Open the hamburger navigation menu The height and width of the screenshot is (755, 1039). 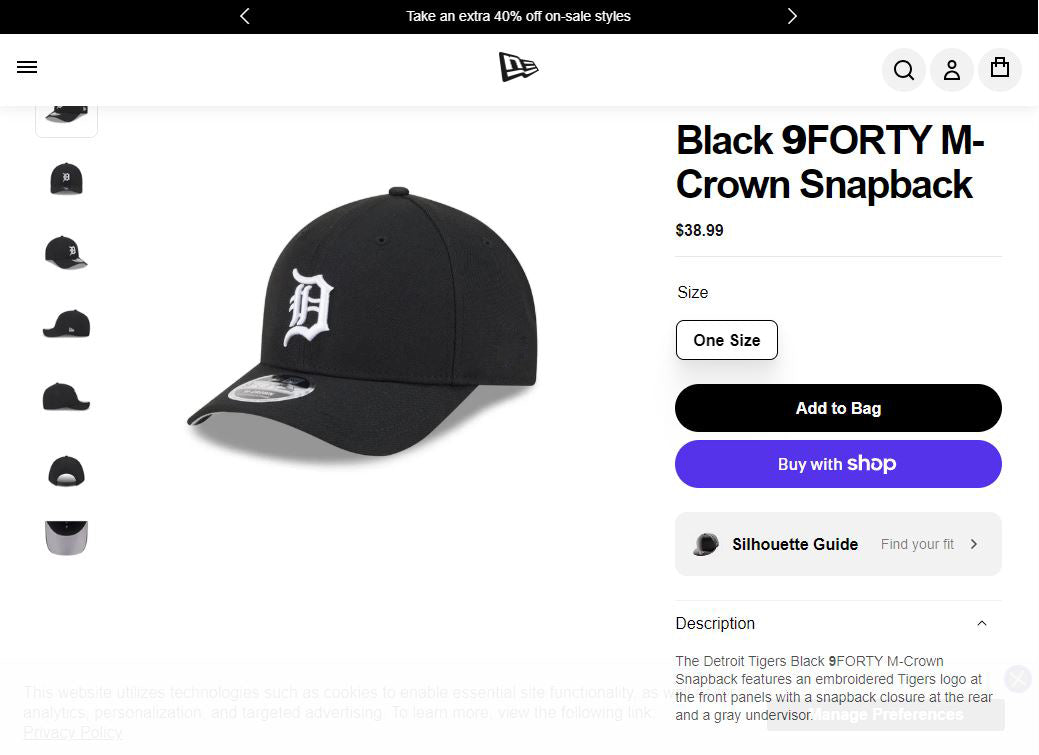pos(27,67)
